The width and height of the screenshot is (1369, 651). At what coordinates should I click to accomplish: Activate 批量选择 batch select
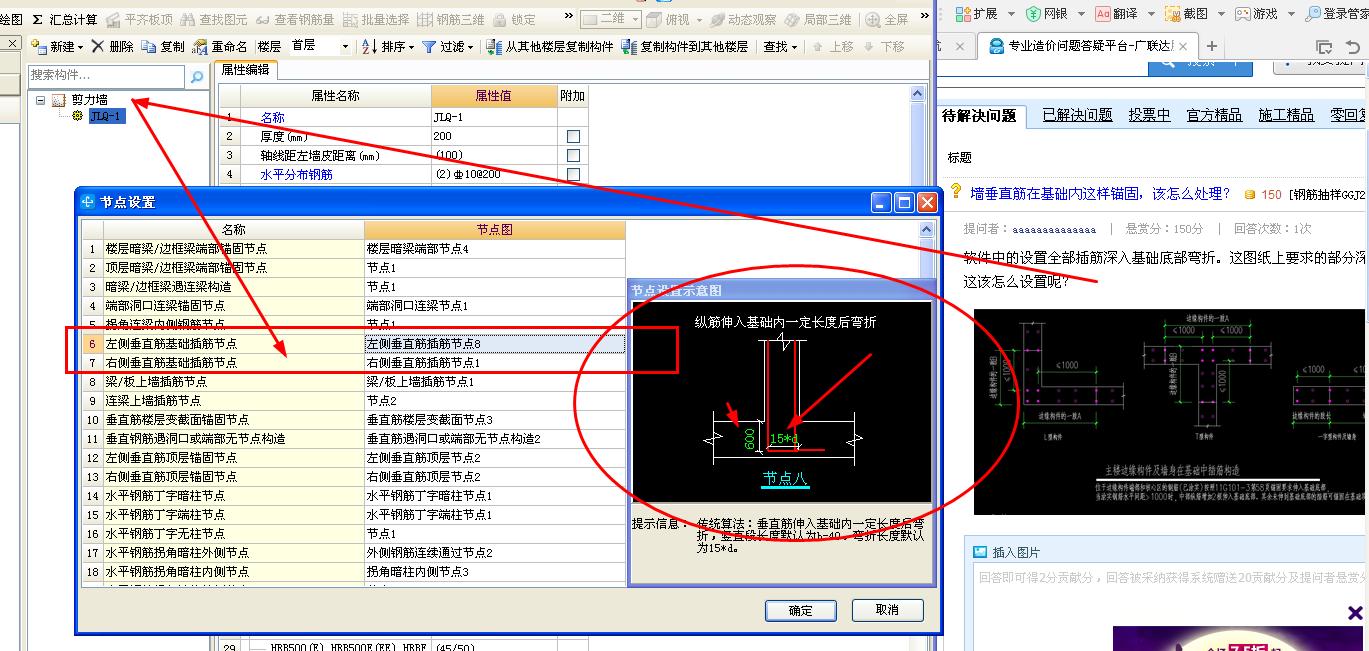[376, 19]
